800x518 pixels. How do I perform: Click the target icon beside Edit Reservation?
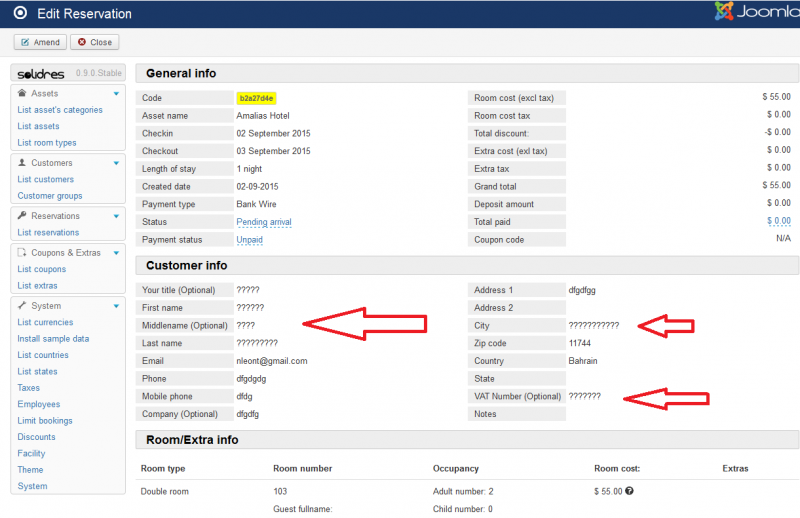pyautogui.click(x=20, y=13)
